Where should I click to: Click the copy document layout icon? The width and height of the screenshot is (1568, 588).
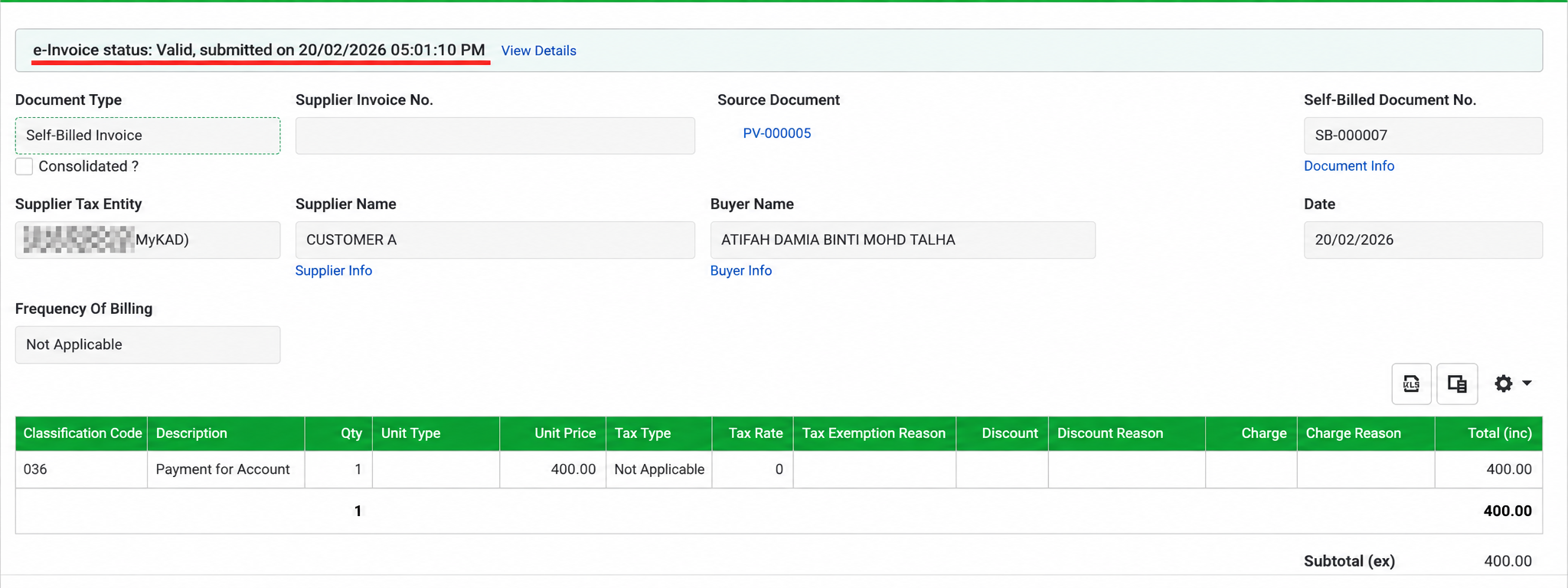1457,384
